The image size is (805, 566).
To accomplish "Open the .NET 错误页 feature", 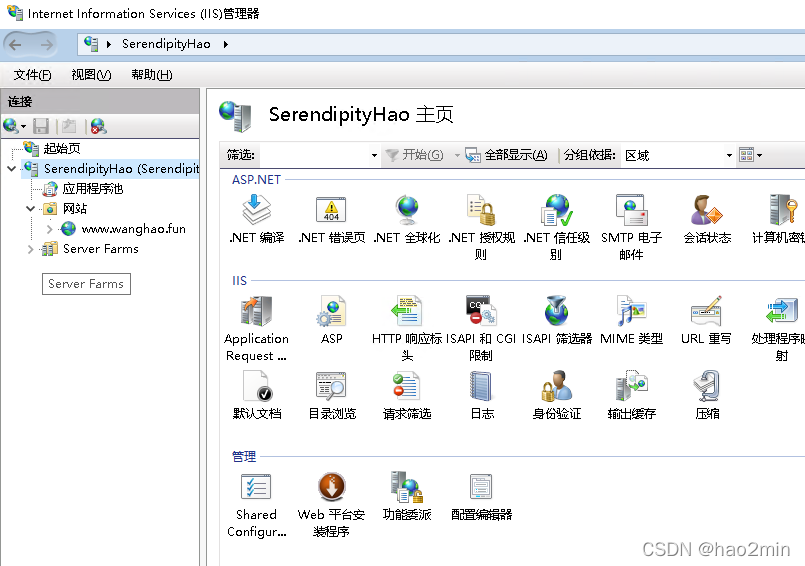I will 332,219.
